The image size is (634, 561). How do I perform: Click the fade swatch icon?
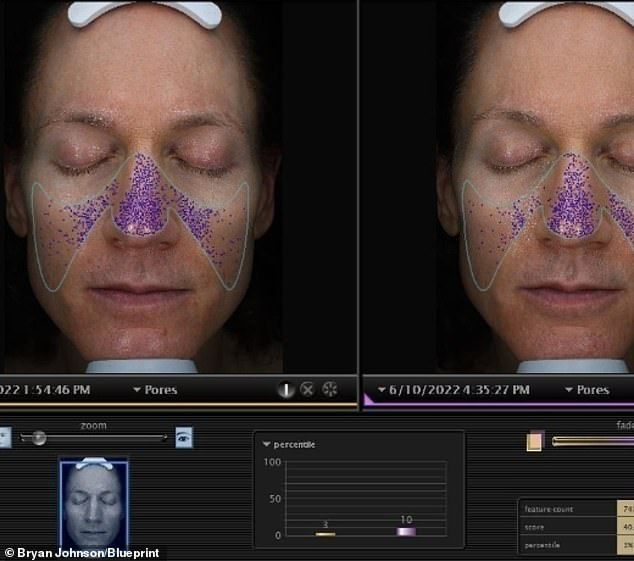pos(535,441)
